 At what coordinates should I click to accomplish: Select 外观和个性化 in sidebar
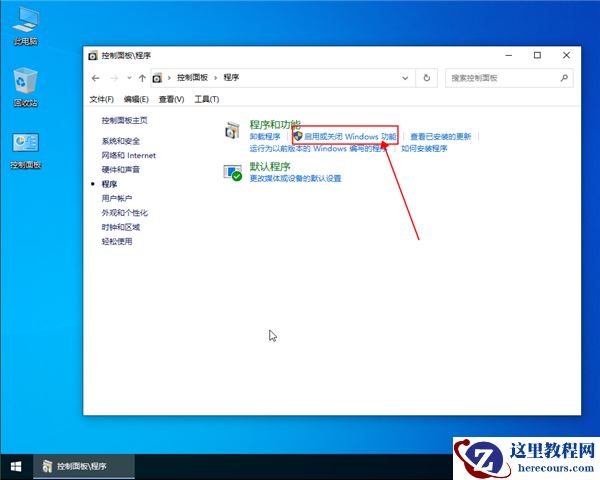pos(124,213)
